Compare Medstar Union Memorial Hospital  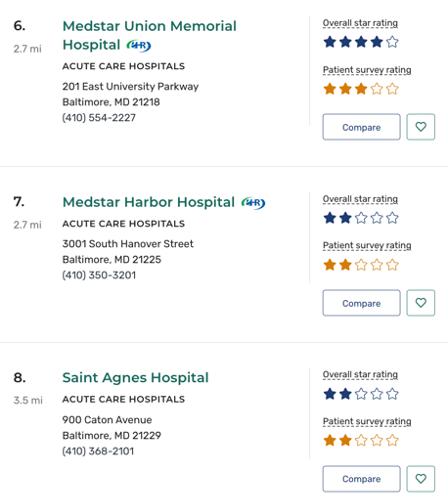pos(361,127)
